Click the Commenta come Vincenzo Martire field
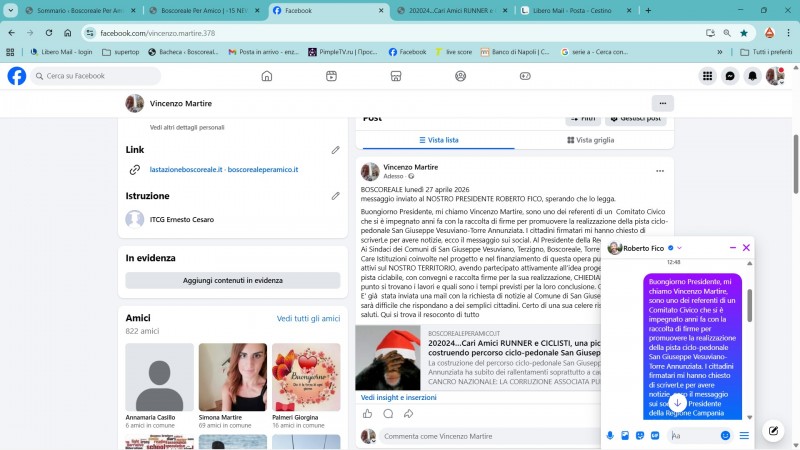Viewport: 800px width, 450px height. [x=490, y=436]
